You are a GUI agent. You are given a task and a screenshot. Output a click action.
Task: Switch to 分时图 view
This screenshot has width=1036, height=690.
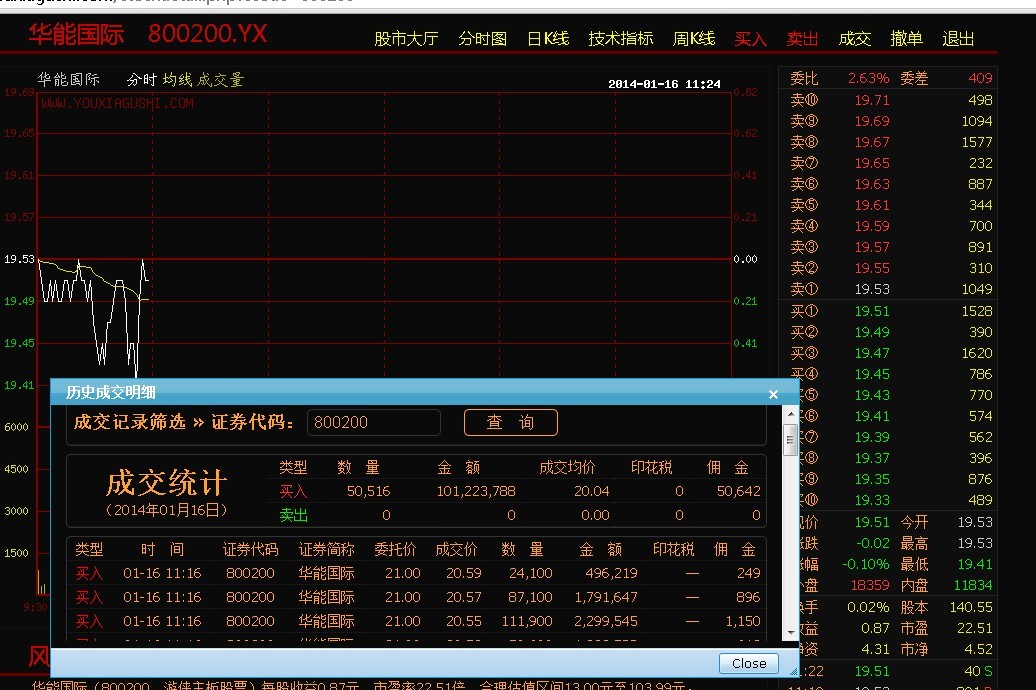482,38
